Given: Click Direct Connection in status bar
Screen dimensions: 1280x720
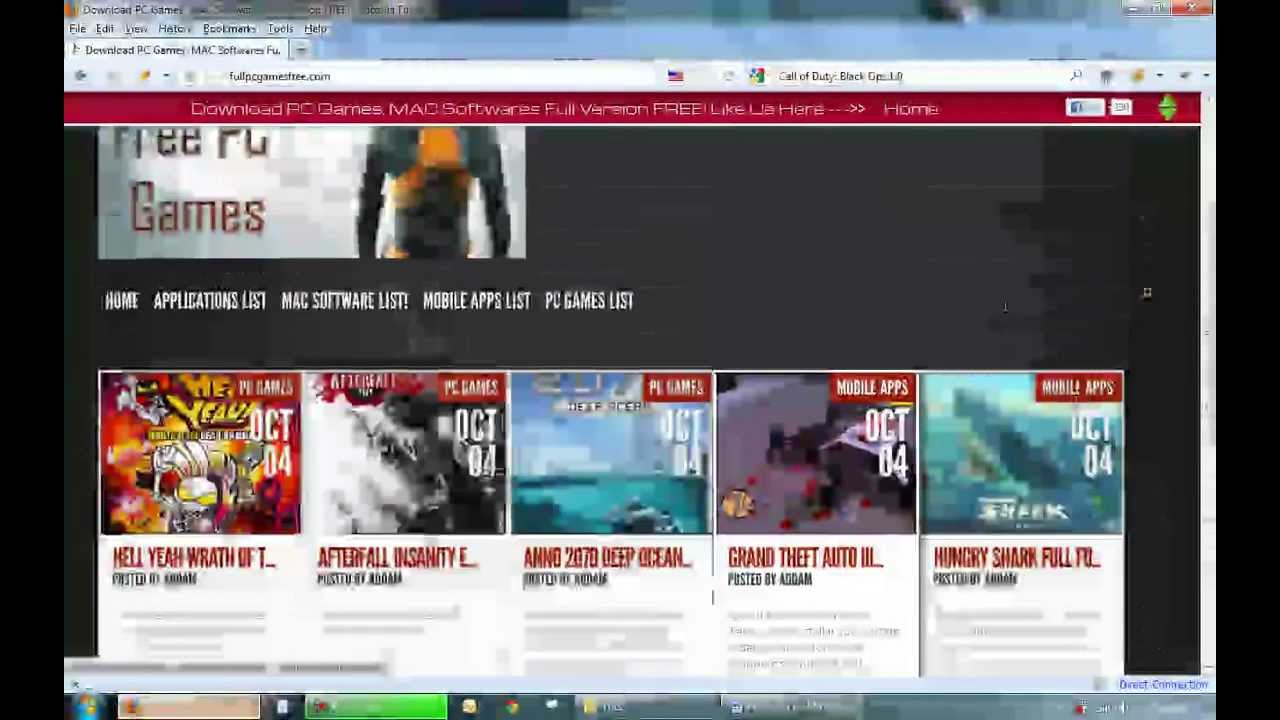Looking at the screenshot, I should click(x=1163, y=685).
